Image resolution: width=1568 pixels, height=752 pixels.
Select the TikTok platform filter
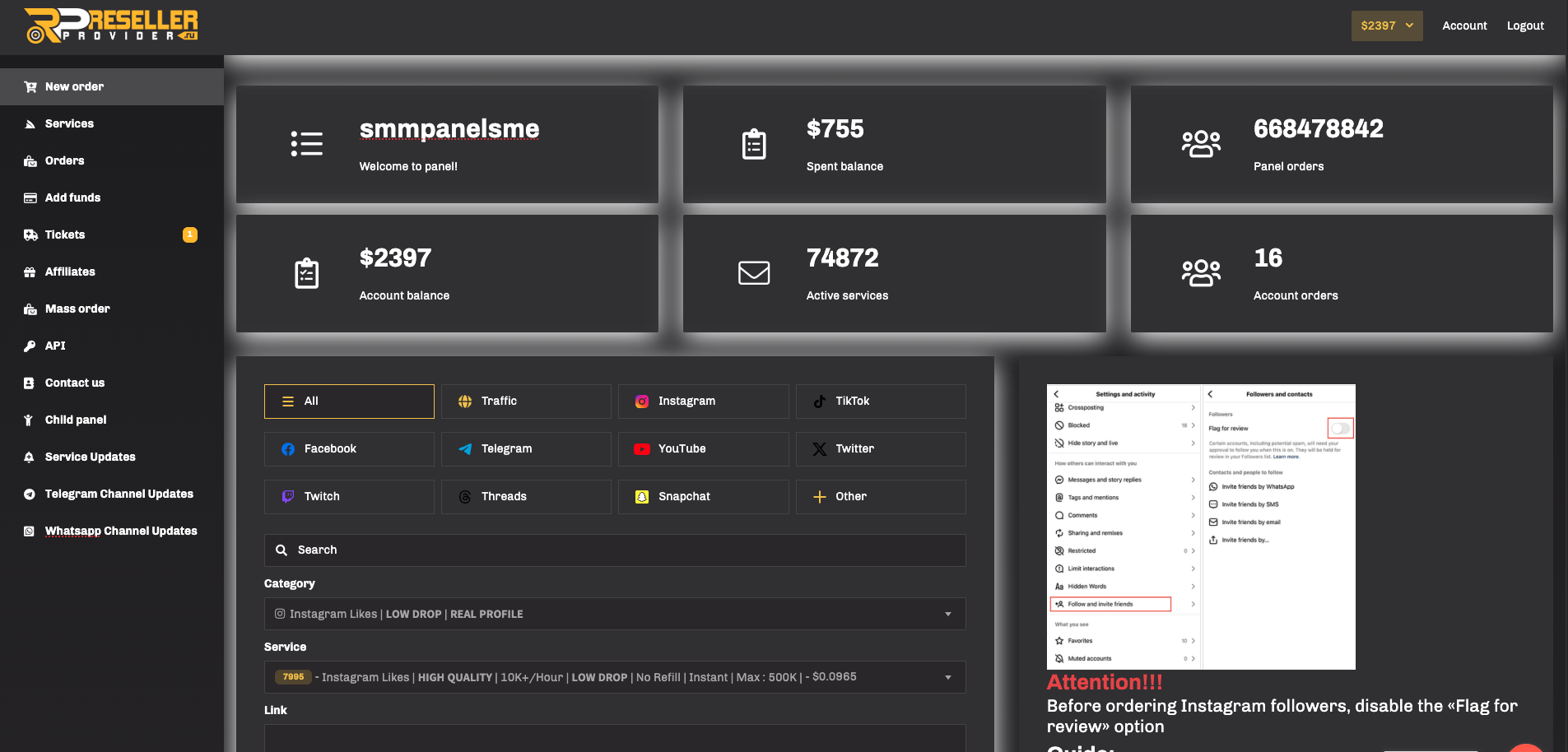pyautogui.click(x=880, y=402)
